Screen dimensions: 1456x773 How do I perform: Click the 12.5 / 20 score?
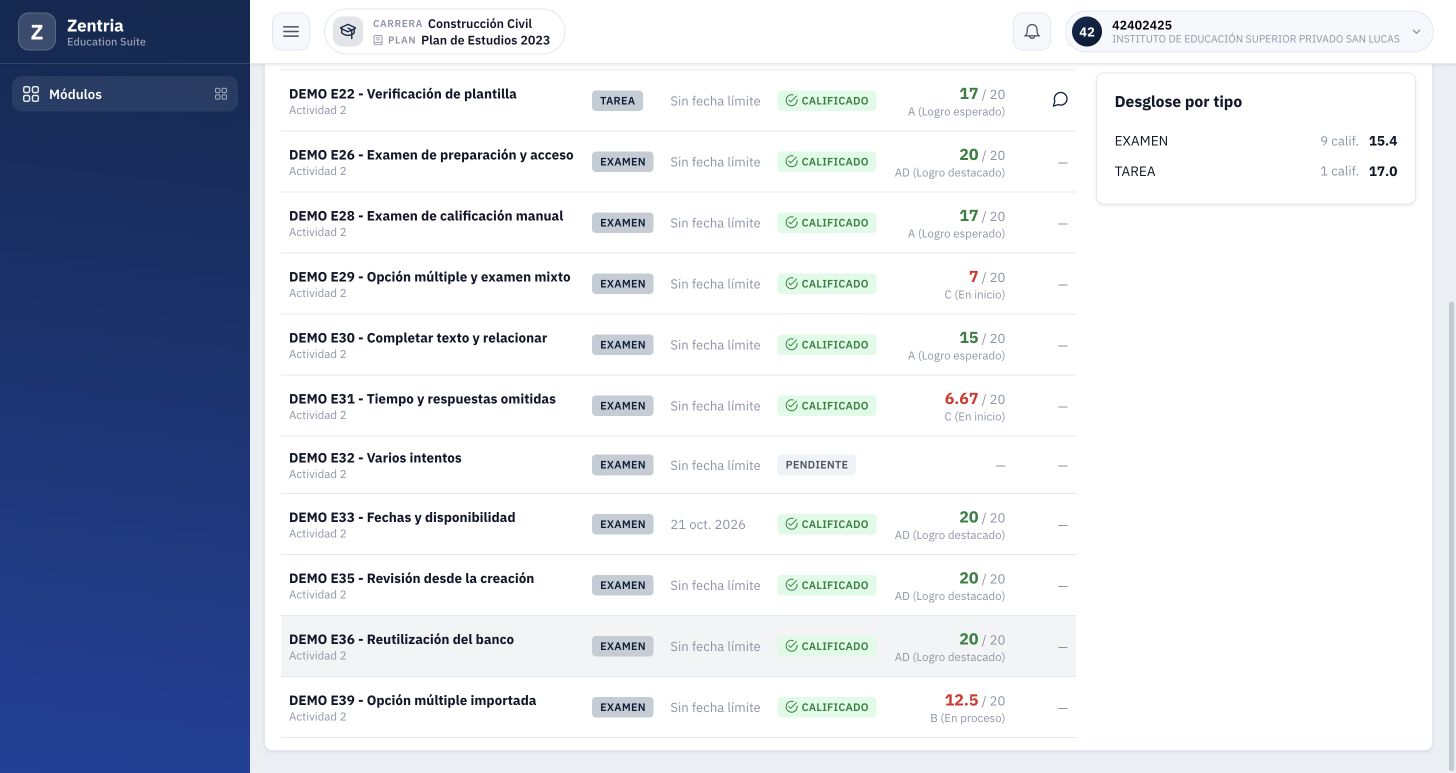(x=975, y=701)
